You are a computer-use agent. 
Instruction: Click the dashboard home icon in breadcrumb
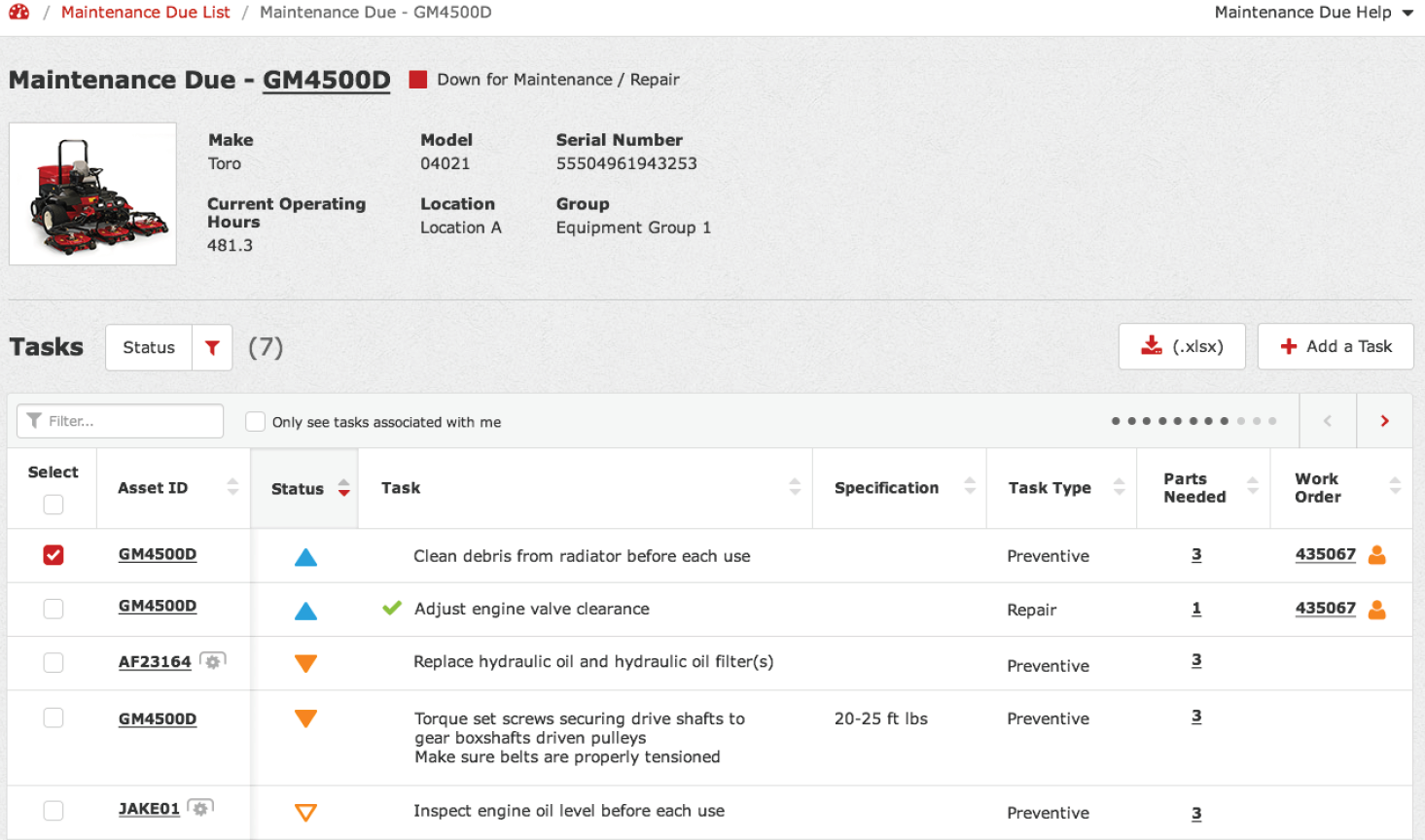[x=18, y=12]
